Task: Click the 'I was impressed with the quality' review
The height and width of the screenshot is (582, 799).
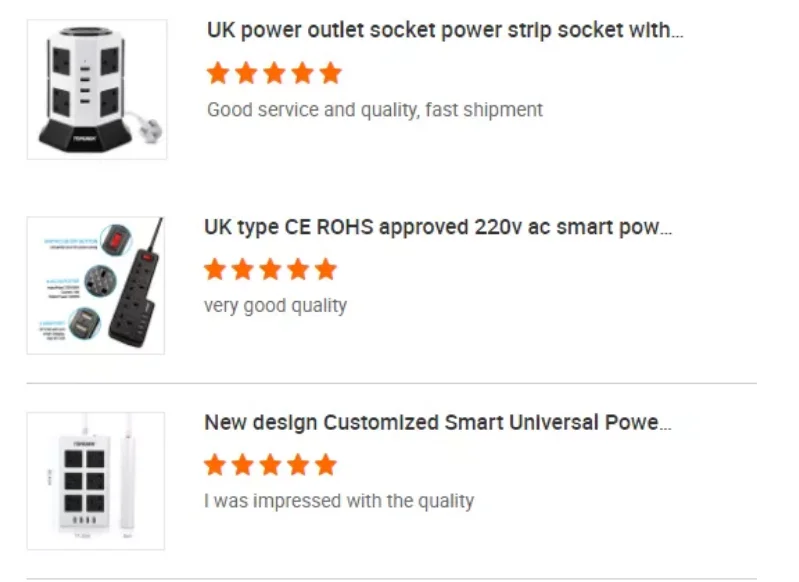Action: tap(338, 500)
